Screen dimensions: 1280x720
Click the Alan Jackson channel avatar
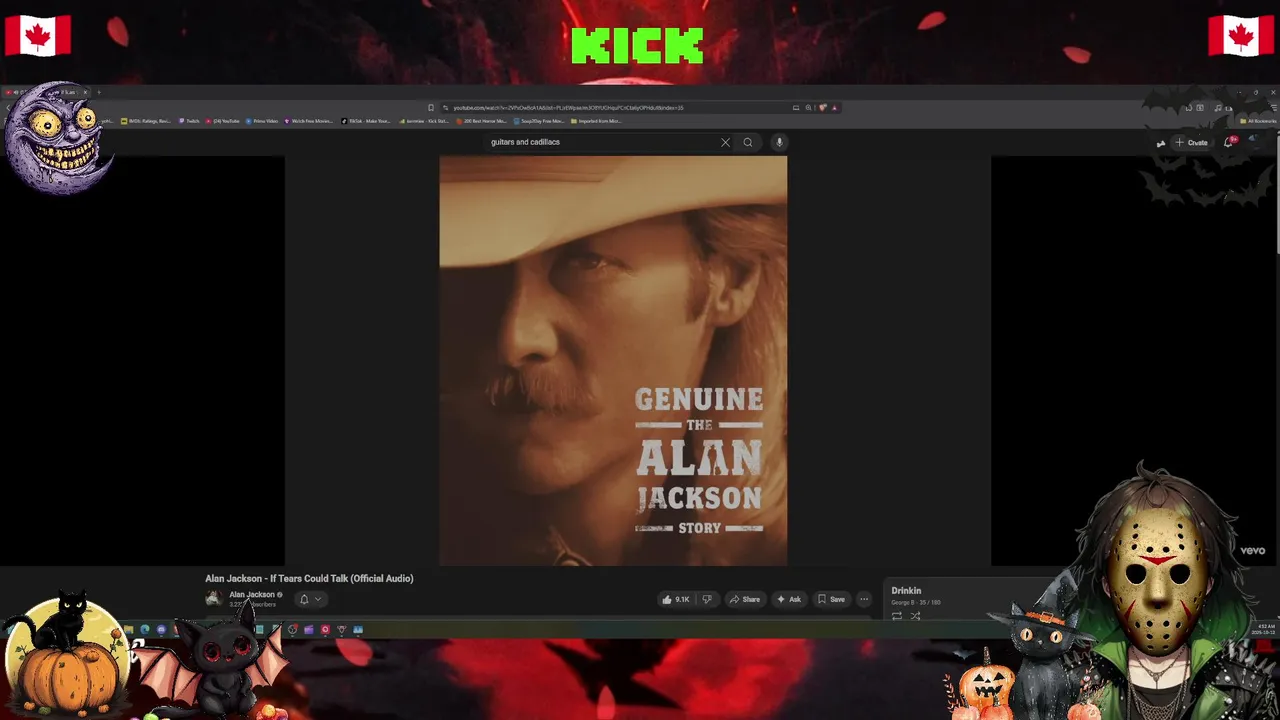click(x=213, y=598)
